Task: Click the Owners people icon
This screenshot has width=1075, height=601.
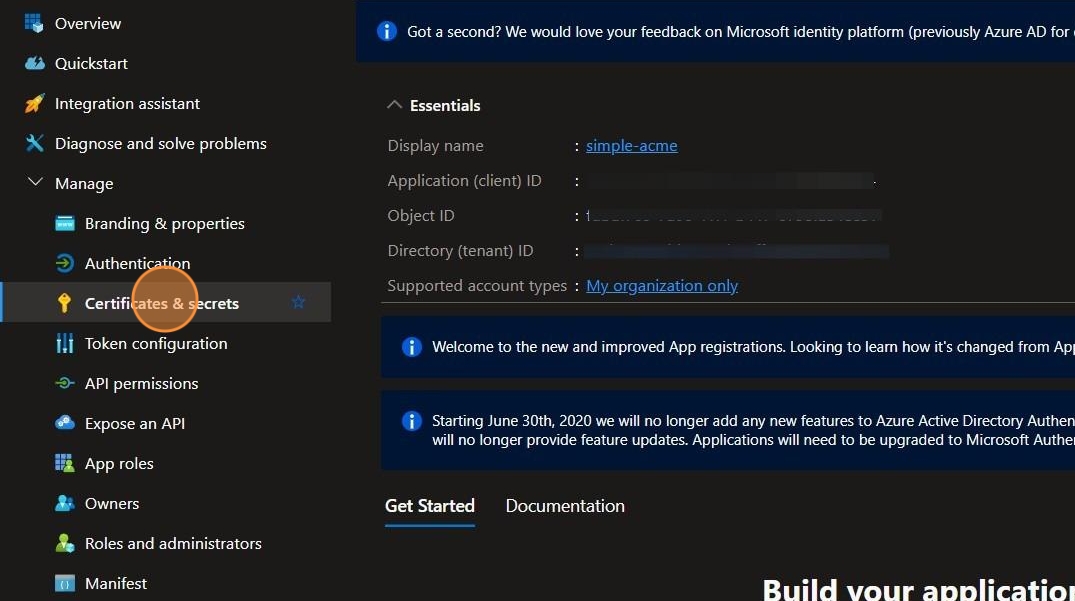Action: 64,503
